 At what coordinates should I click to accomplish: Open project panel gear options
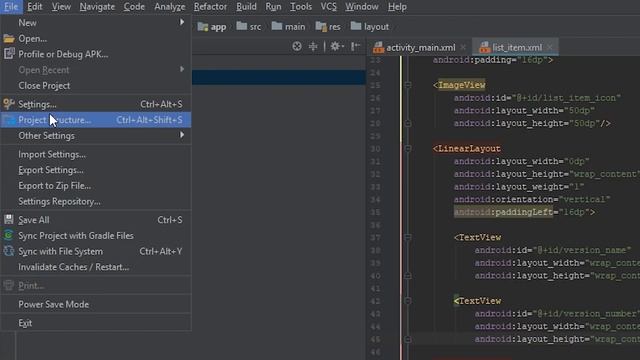336,47
